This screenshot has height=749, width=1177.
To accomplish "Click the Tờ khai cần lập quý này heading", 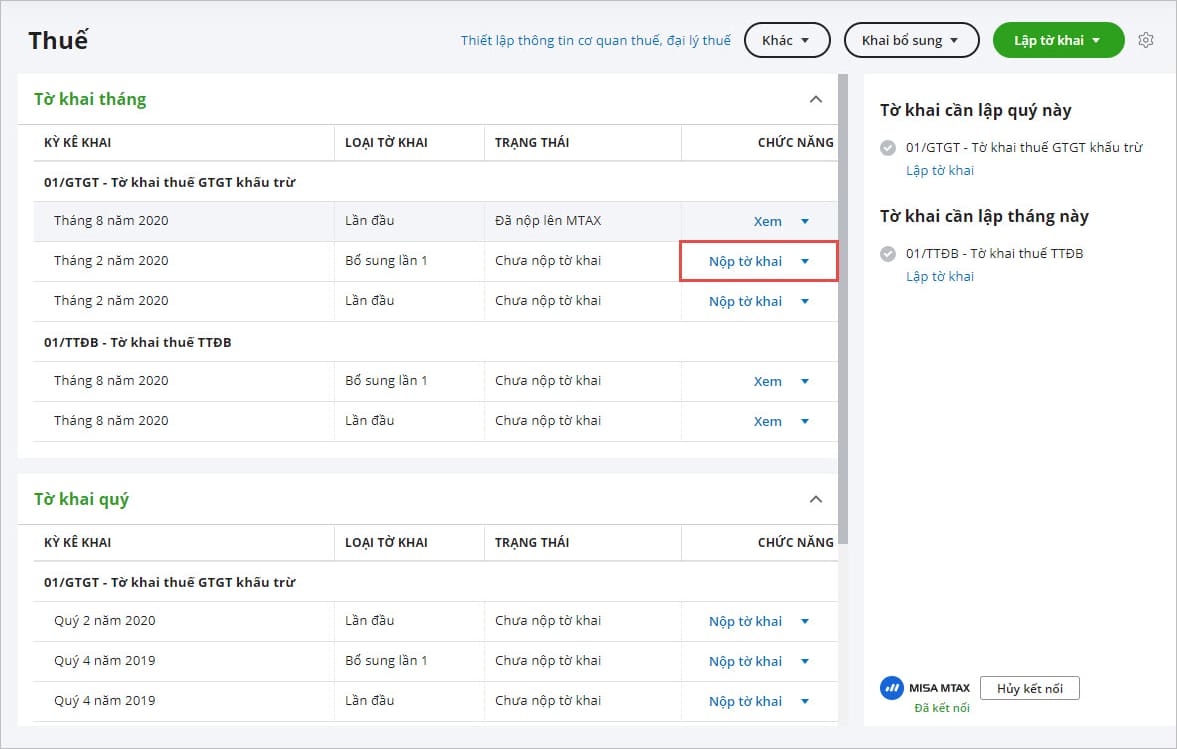I will tap(975, 110).
